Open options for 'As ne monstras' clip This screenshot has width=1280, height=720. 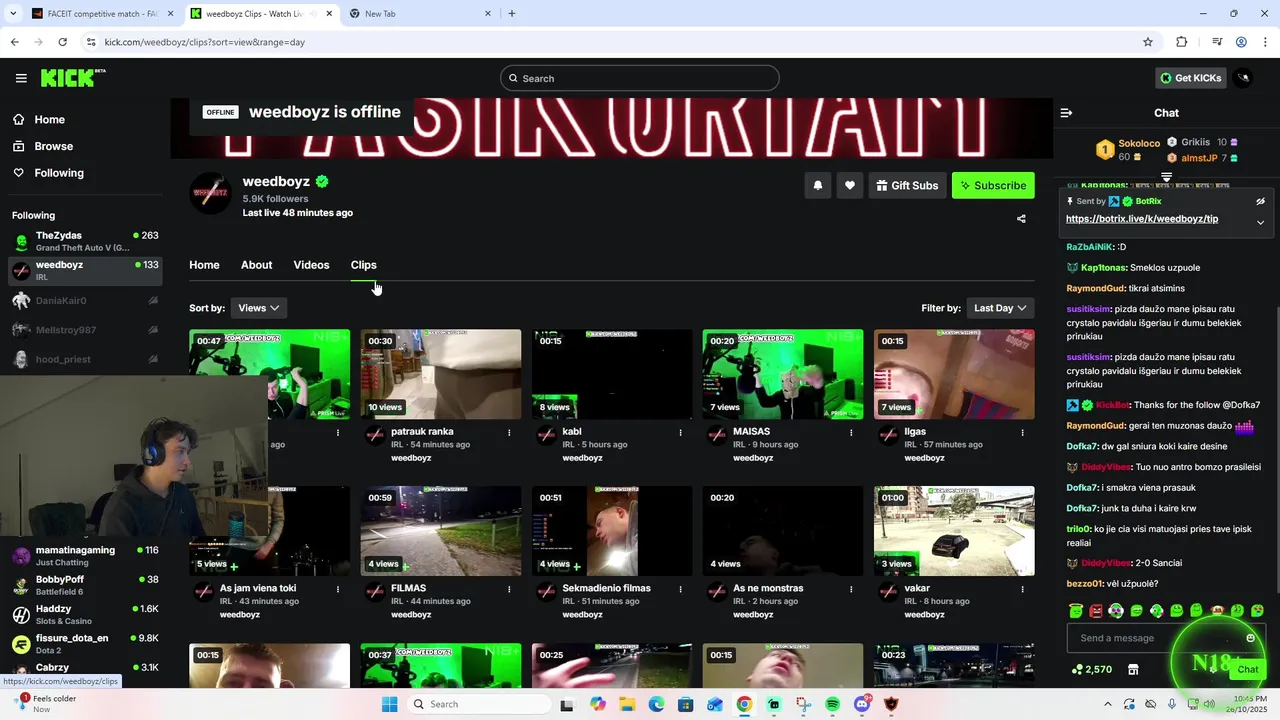851,589
